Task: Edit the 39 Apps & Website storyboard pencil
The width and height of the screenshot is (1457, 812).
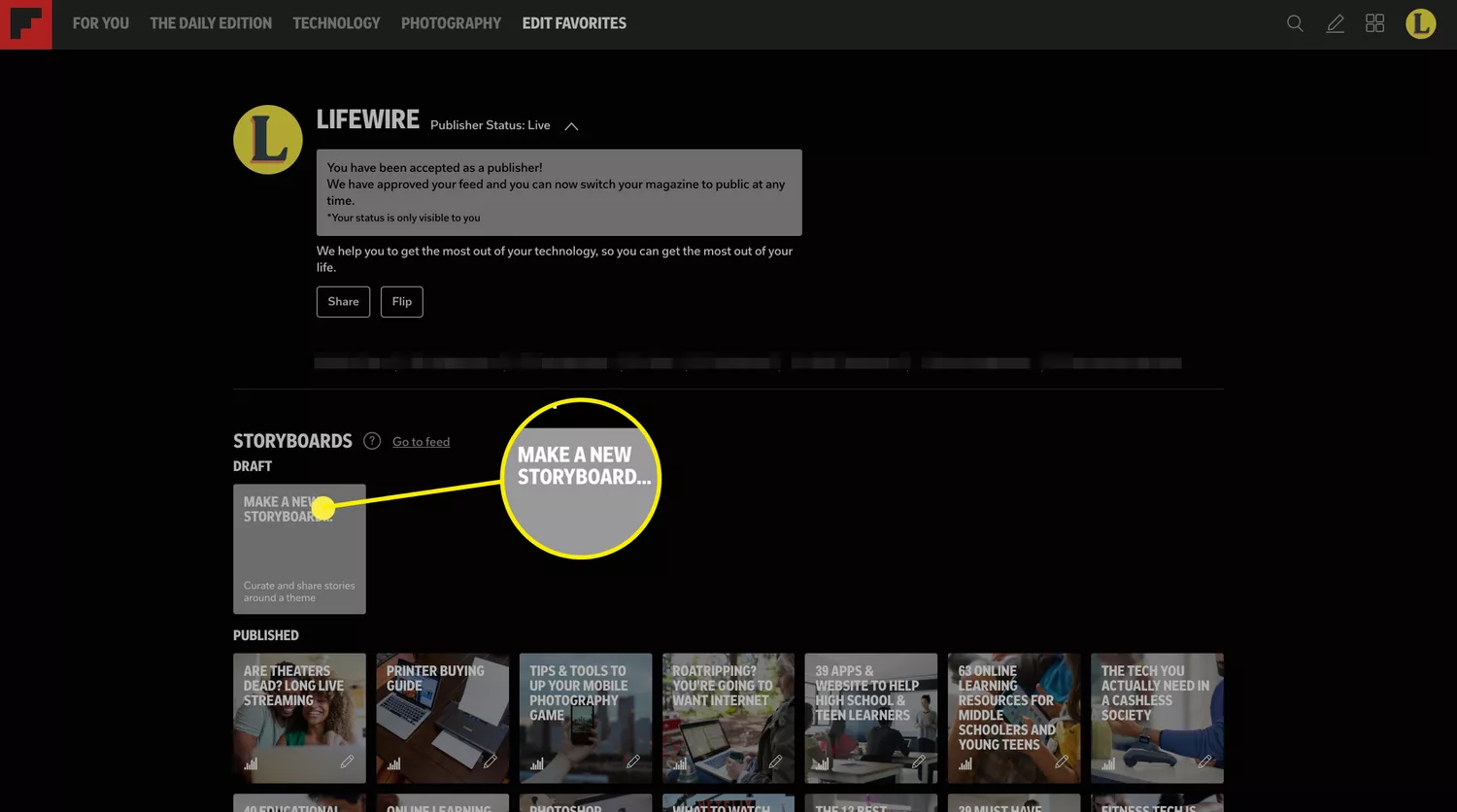Action: (918, 761)
